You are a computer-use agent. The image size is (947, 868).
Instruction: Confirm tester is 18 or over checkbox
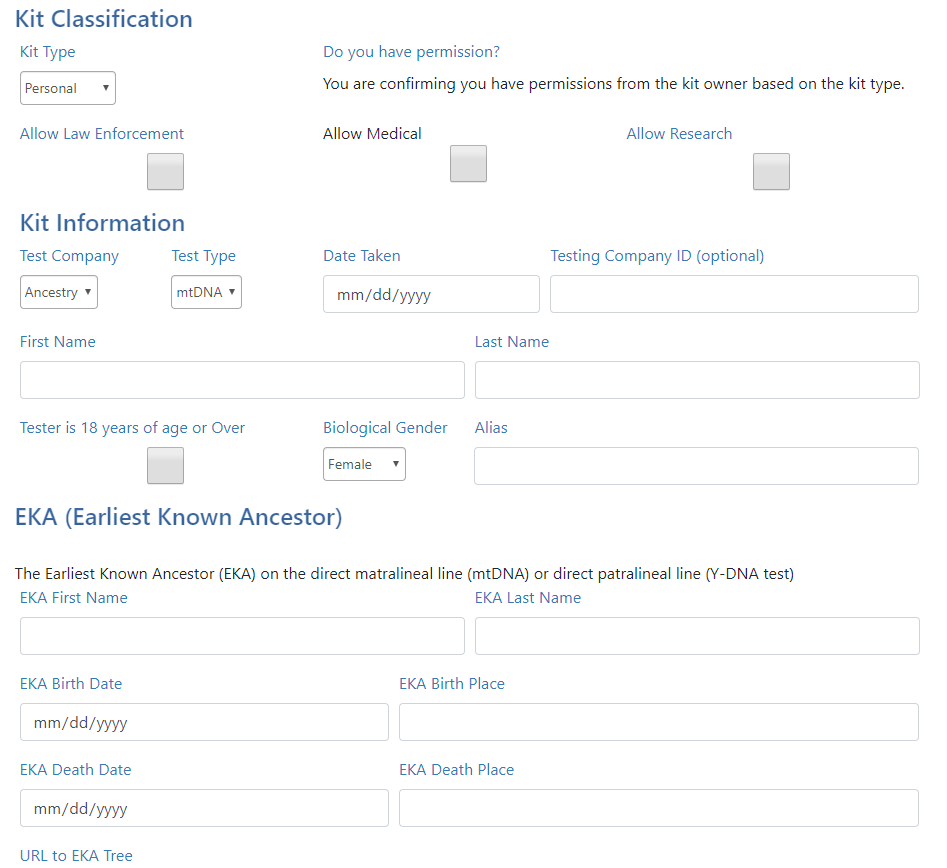click(x=165, y=466)
